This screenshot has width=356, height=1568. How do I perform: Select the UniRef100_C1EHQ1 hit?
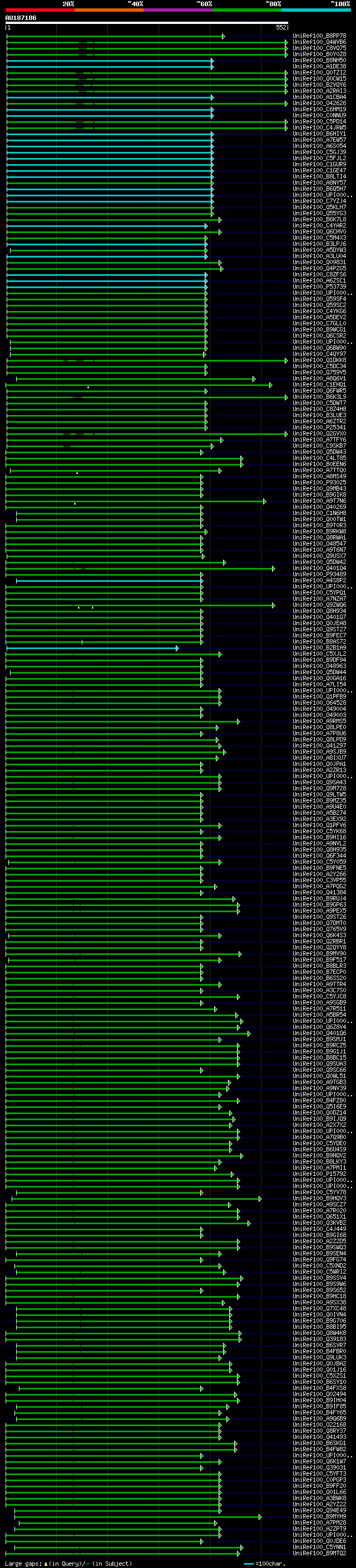pos(319,385)
